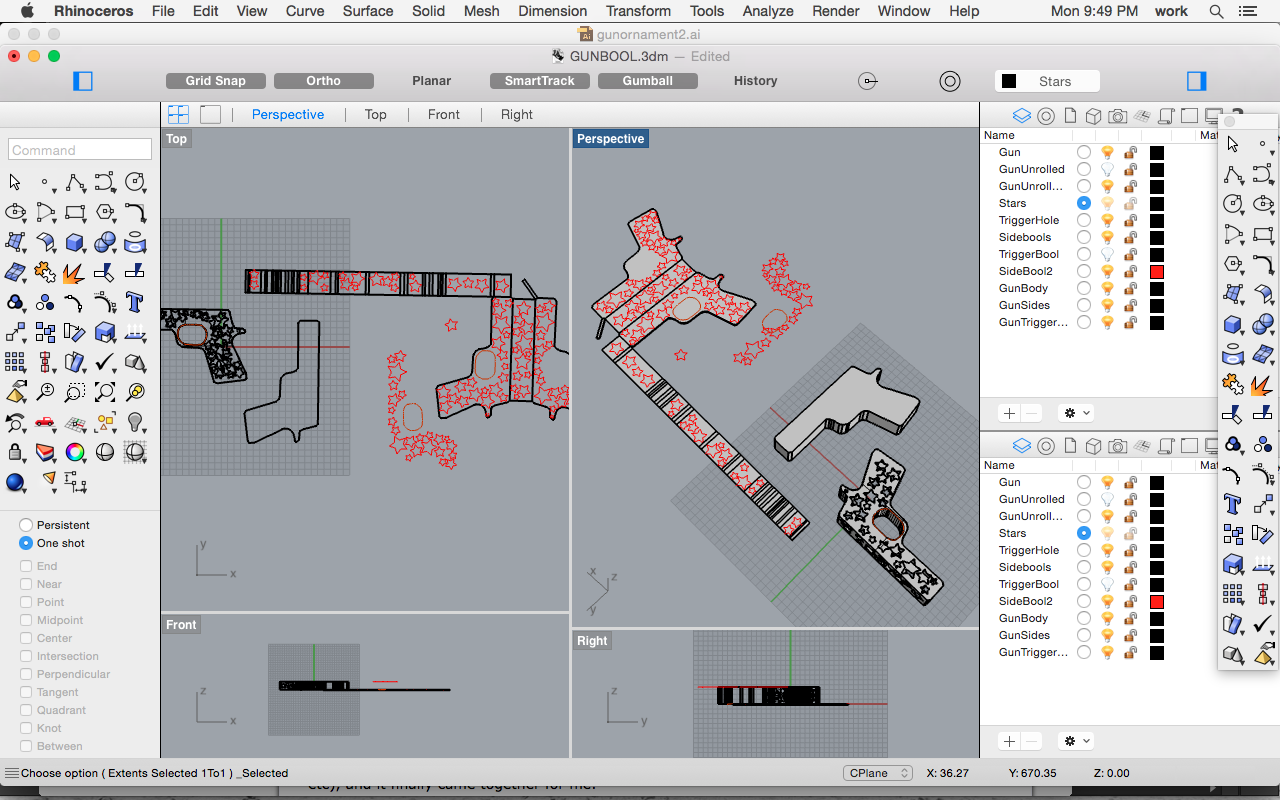Pick the Rectangle tool in the left toolbar
1280x800 pixels.
point(75,213)
